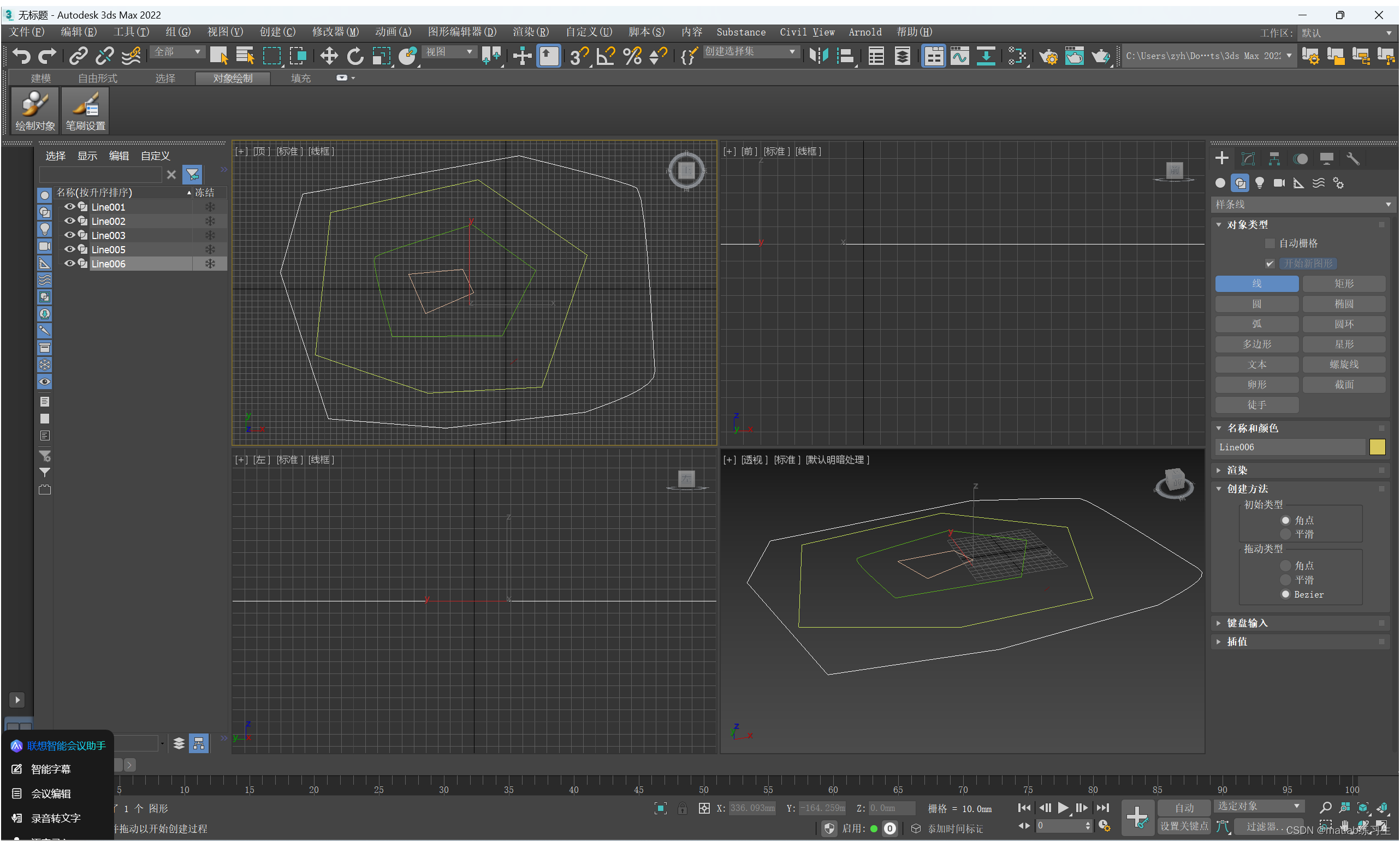Click the 矩形 shape button
This screenshot has height=841, width=1400.
1344,284
